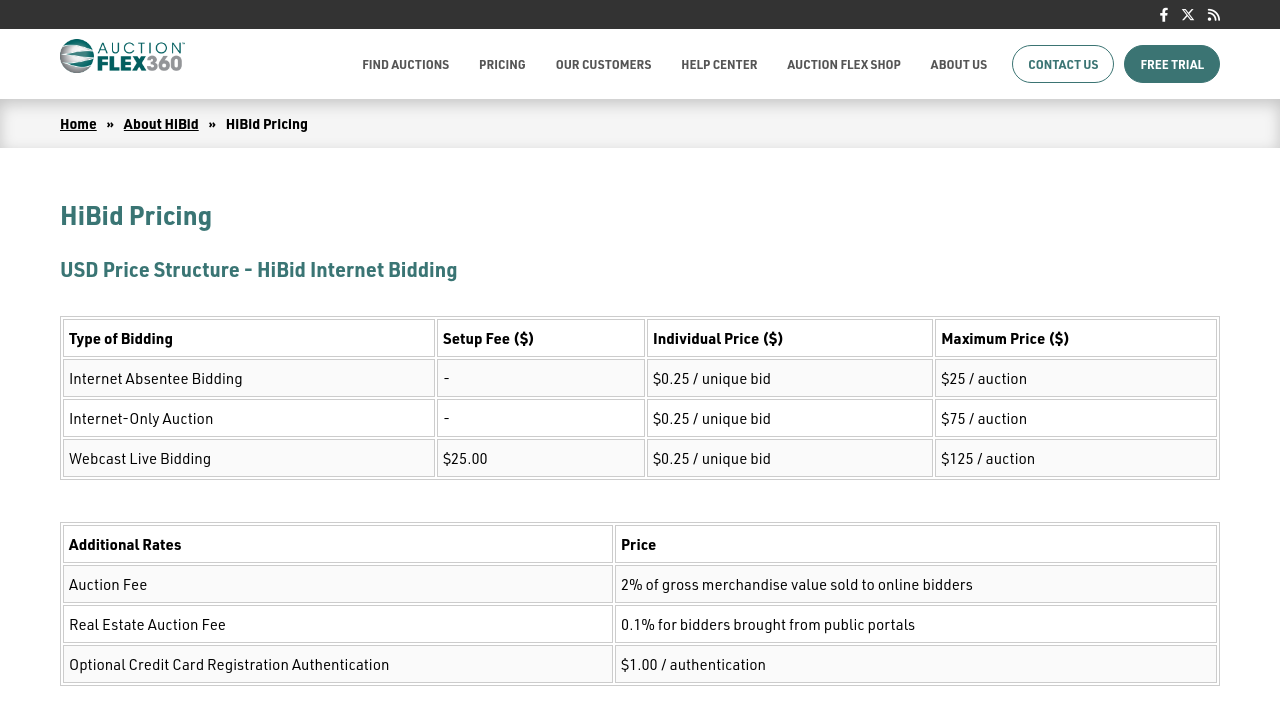Navigate to About HiBid breadcrumb link
This screenshot has height=720, width=1280.
[x=161, y=124]
